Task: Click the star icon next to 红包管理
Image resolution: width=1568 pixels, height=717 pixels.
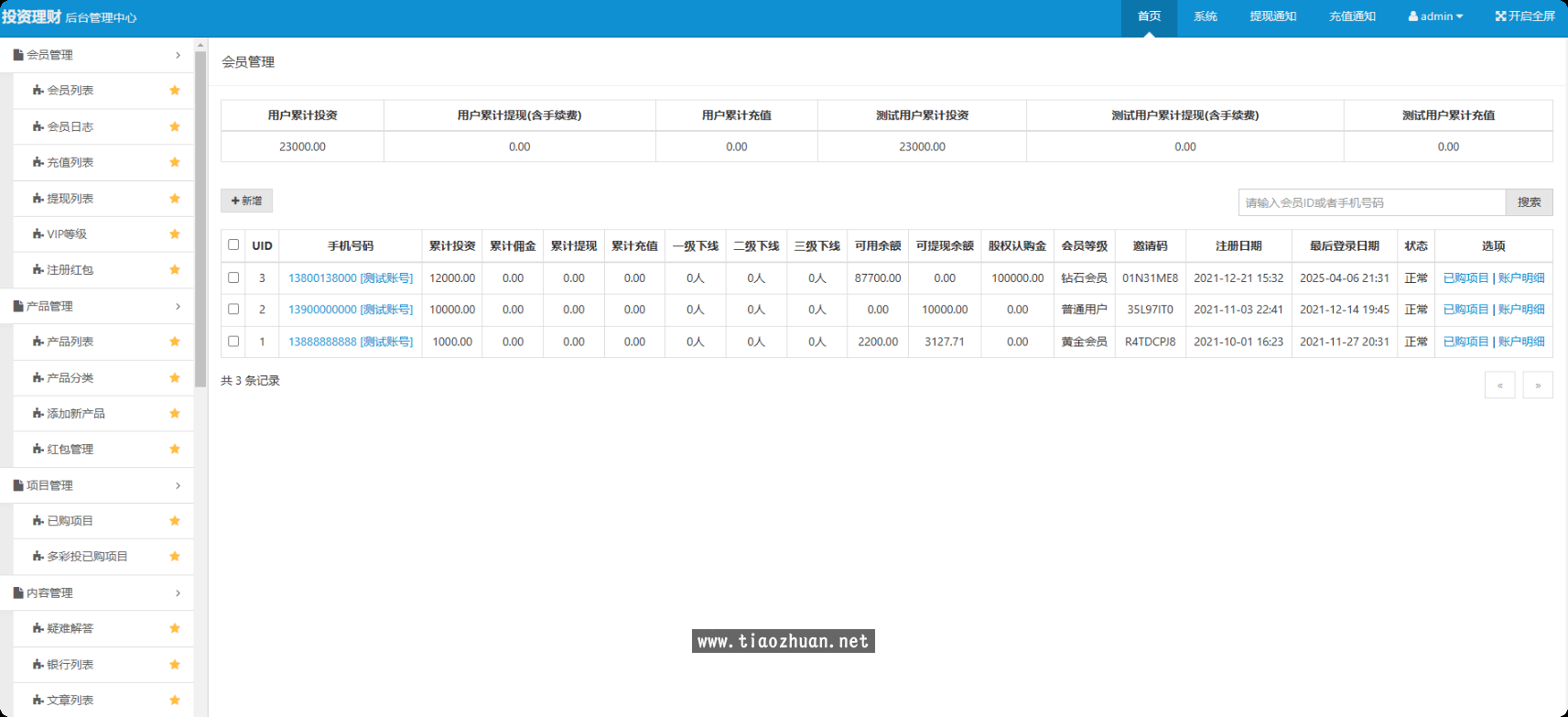Action: (x=175, y=449)
